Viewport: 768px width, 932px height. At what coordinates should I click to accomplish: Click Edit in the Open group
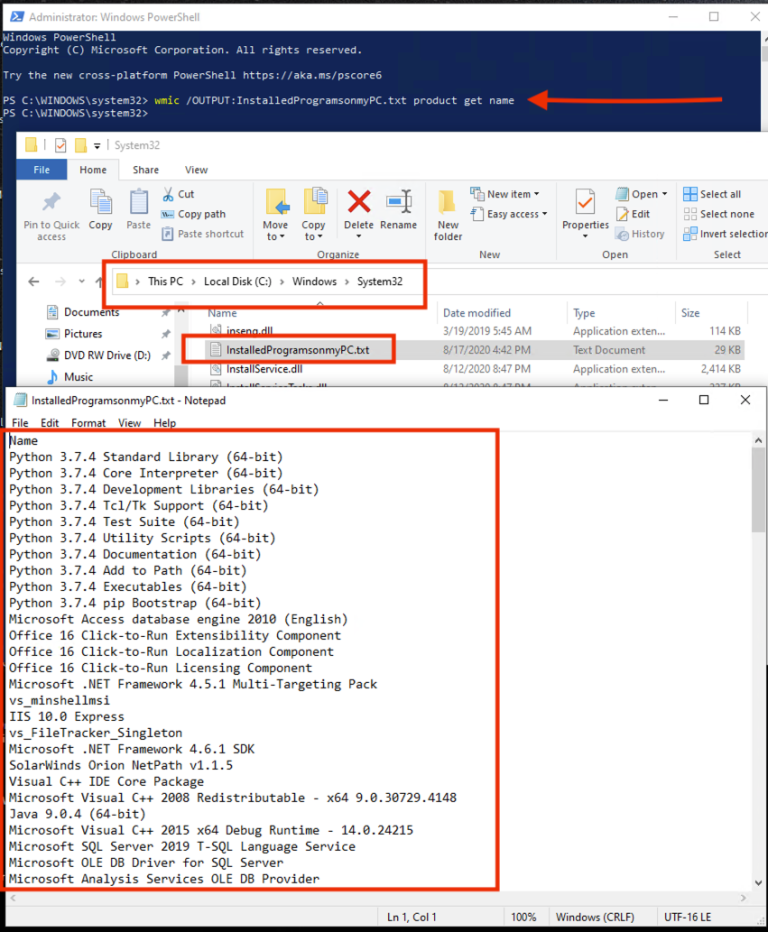pyautogui.click(x=633, y=214)
